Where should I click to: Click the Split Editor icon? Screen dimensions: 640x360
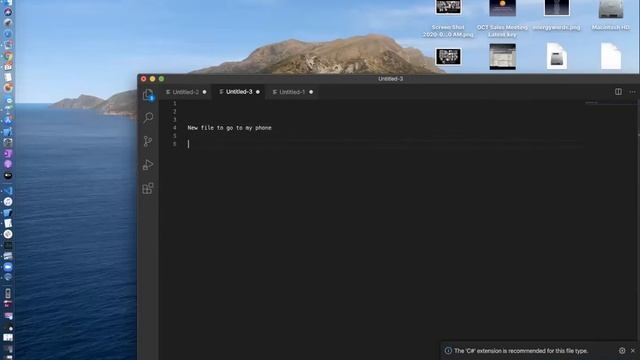(618, 92)
